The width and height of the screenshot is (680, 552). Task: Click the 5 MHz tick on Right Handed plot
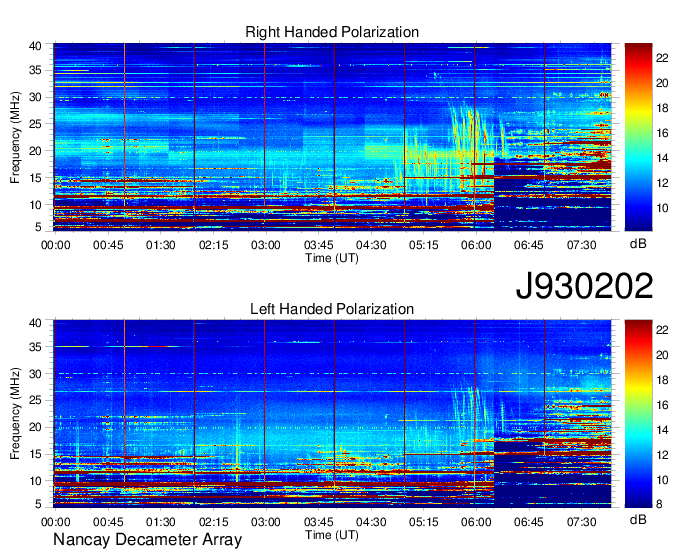coord(38,226)
